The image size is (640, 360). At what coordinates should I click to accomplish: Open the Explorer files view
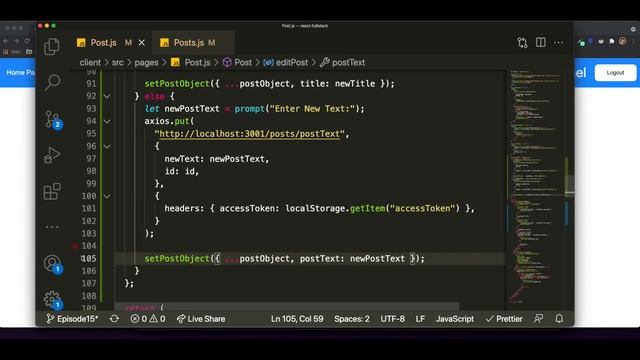(x=52, y=47)
